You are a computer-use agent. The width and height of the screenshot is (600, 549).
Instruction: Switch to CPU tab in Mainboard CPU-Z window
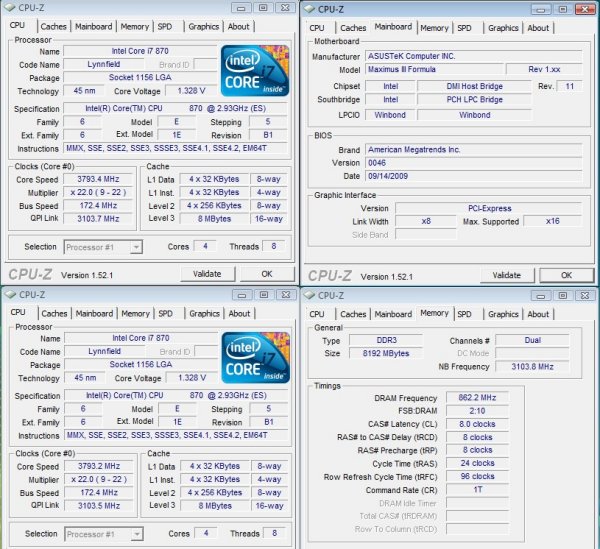[x=317, y=28]
